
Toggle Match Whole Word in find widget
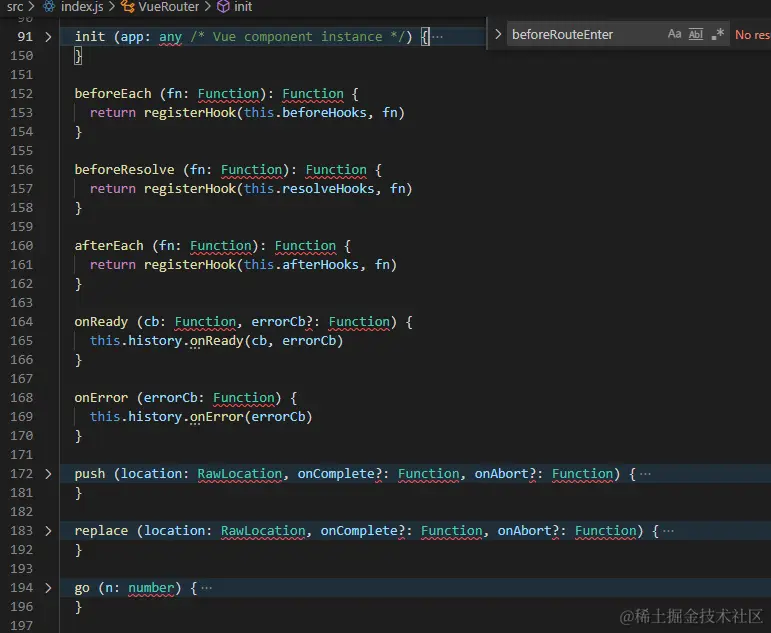click(x=696, y=34)
